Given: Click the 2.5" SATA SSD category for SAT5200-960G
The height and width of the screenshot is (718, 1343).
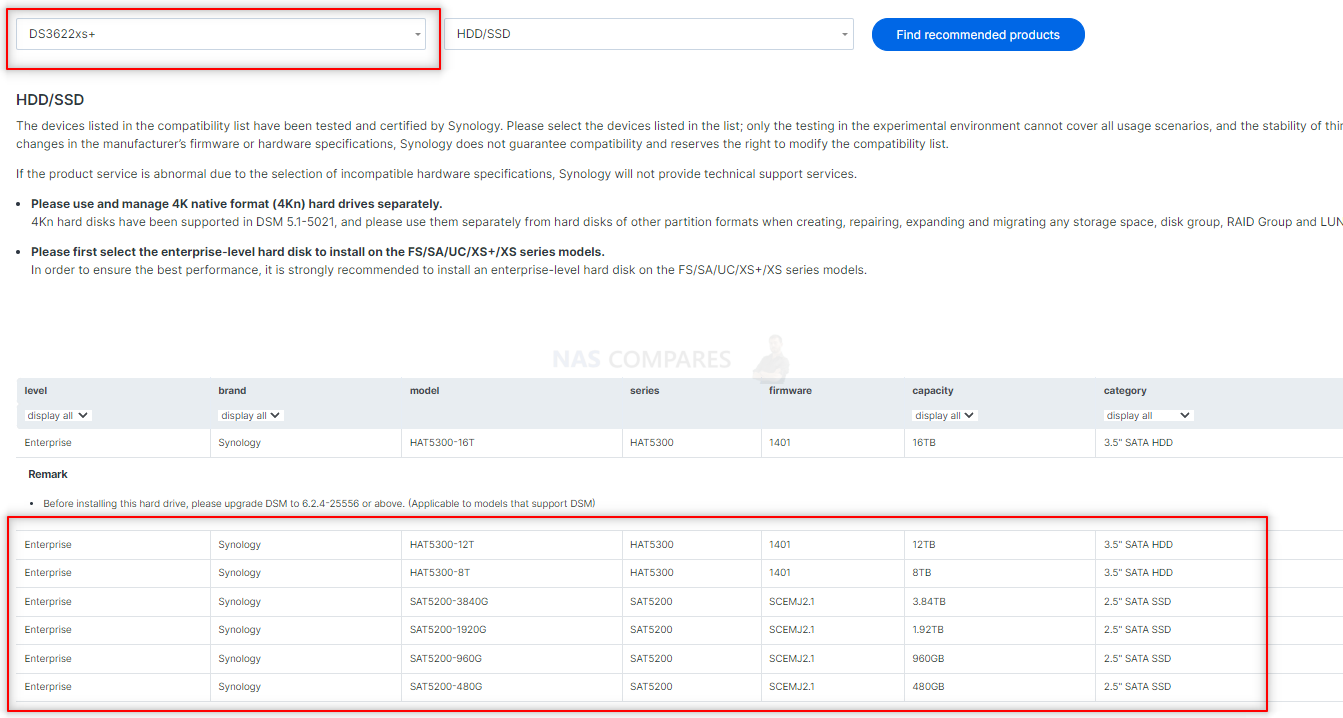Looking at the screenshot, I should point(1137,659).
